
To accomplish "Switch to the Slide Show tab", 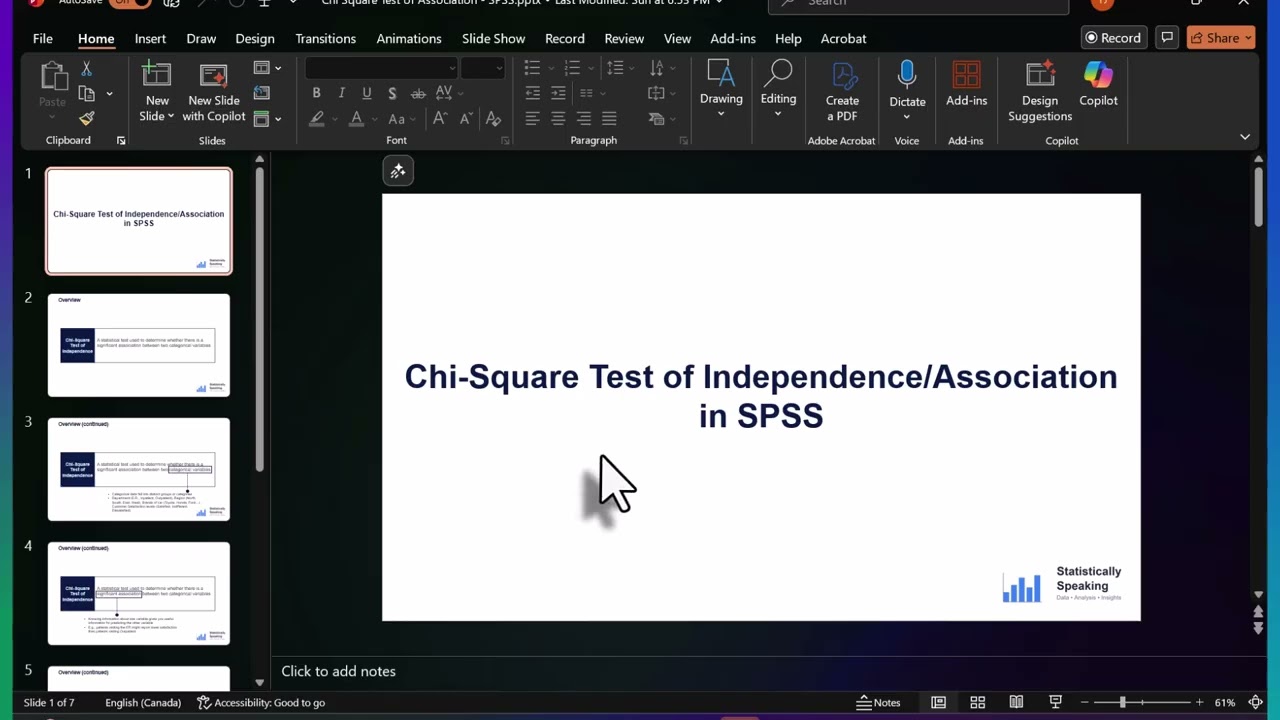I will [493, 38].
